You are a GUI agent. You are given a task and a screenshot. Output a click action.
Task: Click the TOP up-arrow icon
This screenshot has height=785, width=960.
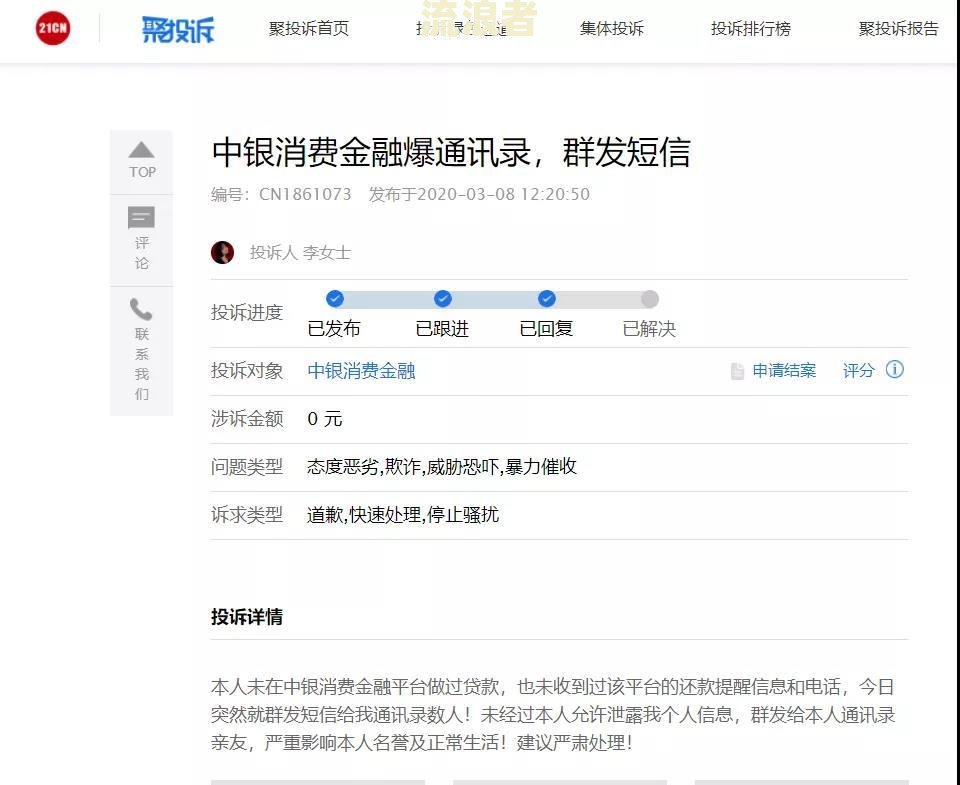pyautogui.click(x=141, y=150)
